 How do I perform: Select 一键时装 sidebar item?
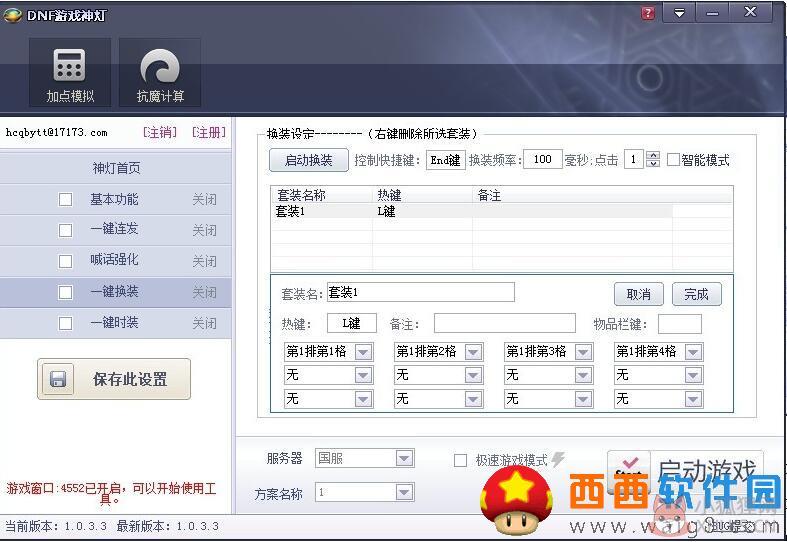click(114, 322)
